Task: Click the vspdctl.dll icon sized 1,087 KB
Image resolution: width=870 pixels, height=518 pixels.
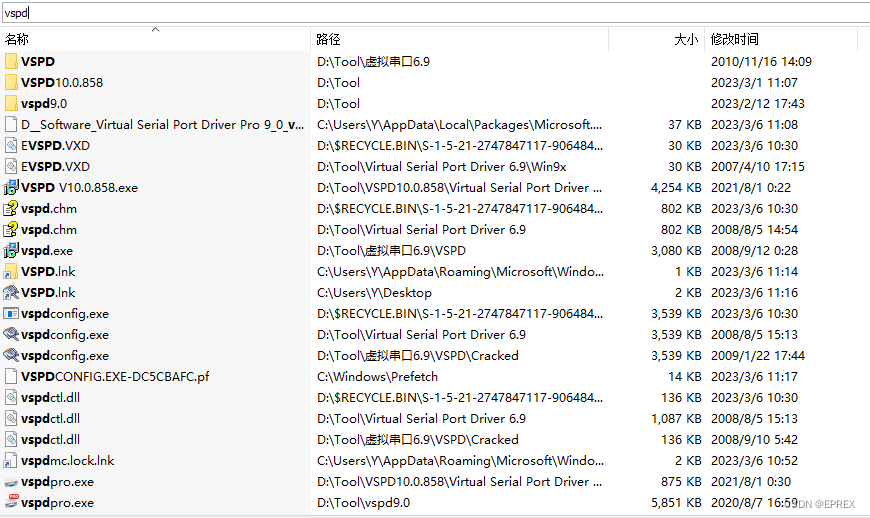Action: click(11, 419)
